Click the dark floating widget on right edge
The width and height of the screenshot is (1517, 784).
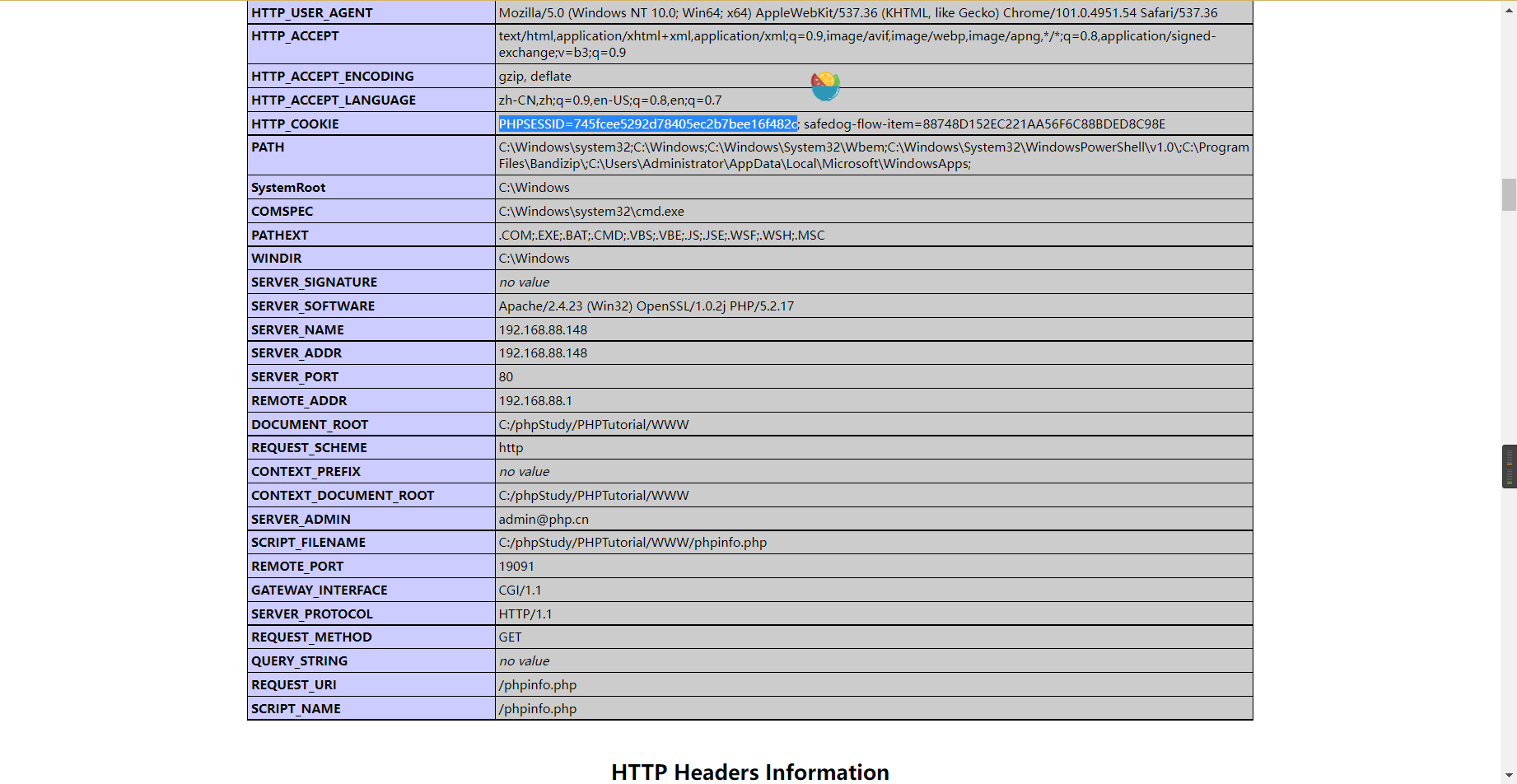[x=1509, y=466]
